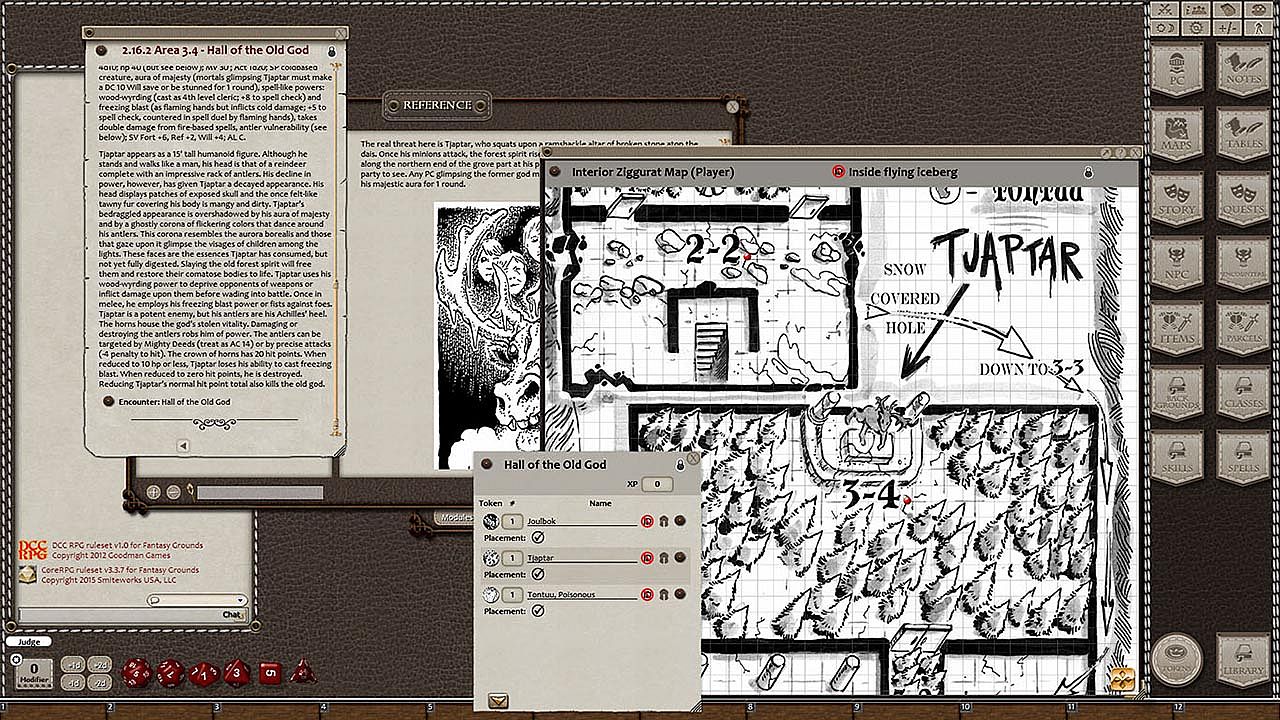1280x720 pixels.
Task: Click the Chat button
Action: 231,614
